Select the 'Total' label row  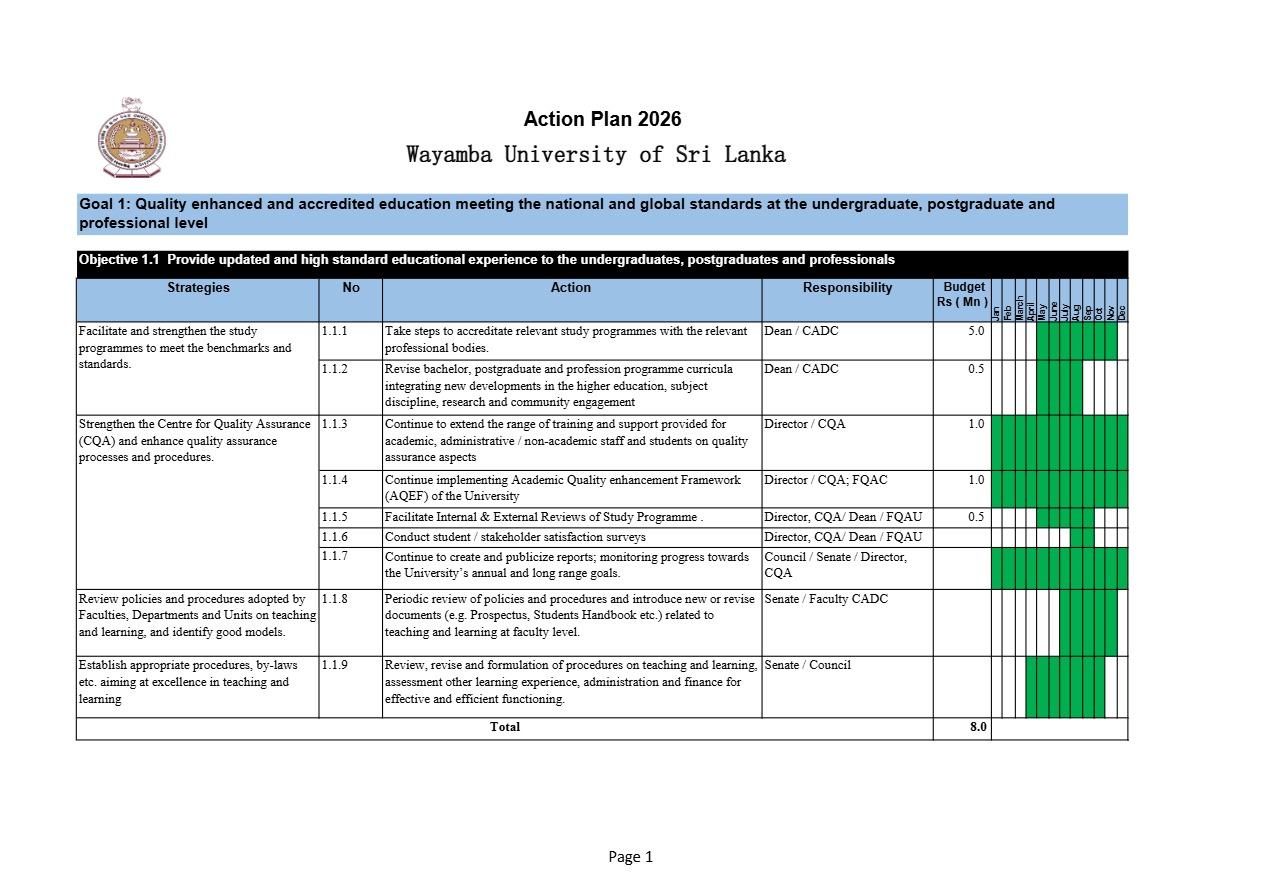505,728
